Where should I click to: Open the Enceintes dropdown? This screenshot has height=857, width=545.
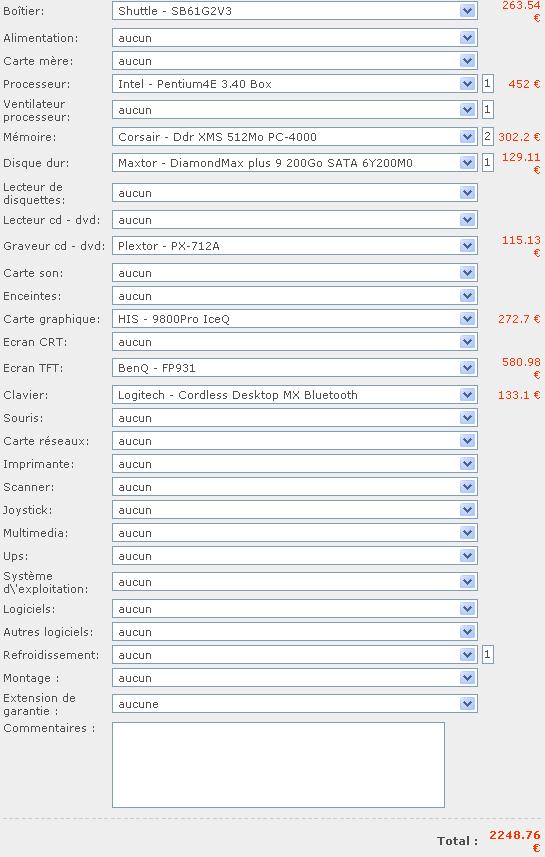[295, 296]
